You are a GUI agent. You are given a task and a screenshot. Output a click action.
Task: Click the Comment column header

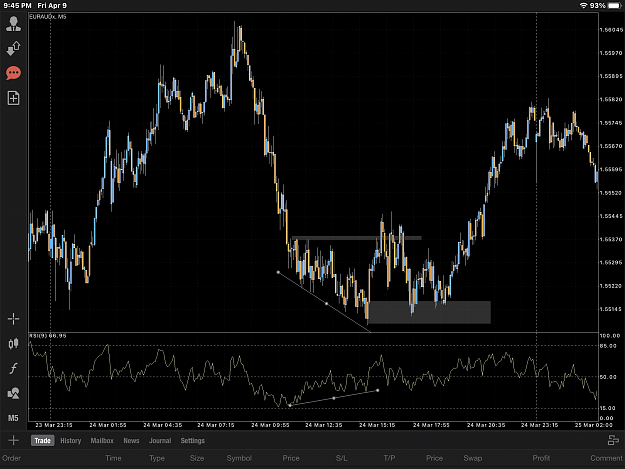[606, 458]
